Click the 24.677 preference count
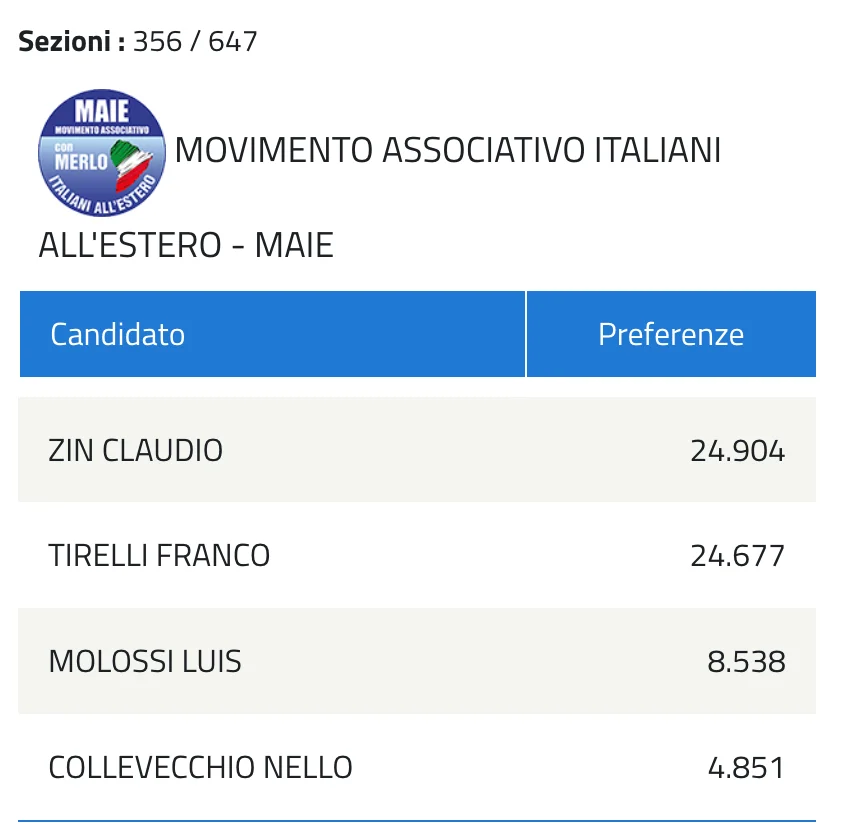 tap(737, 556)
